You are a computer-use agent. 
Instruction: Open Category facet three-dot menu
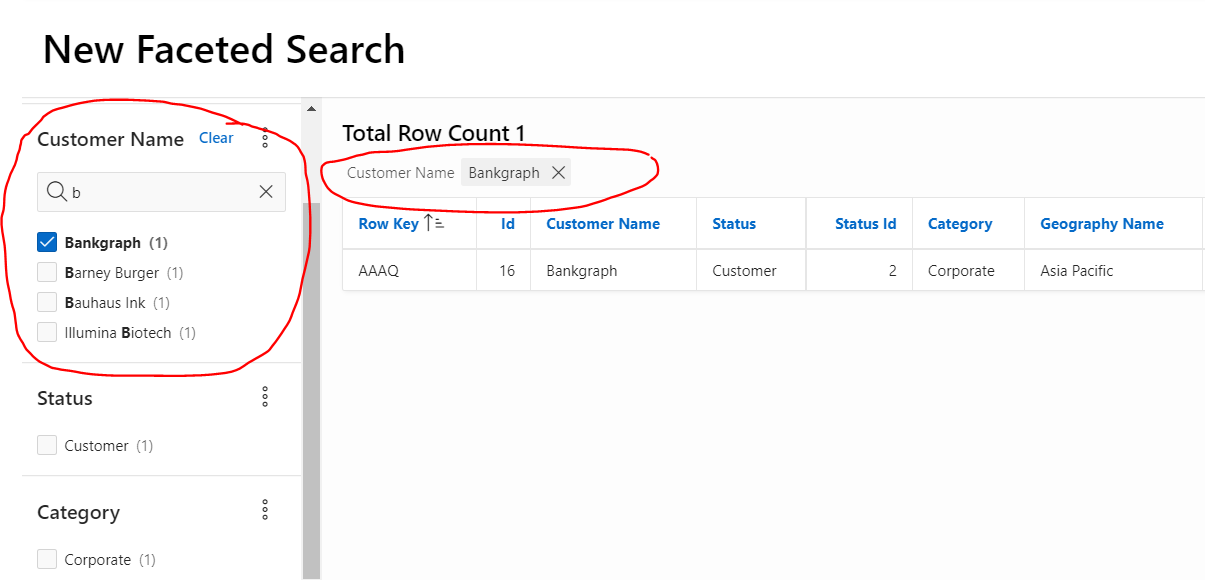pos(265,510)
